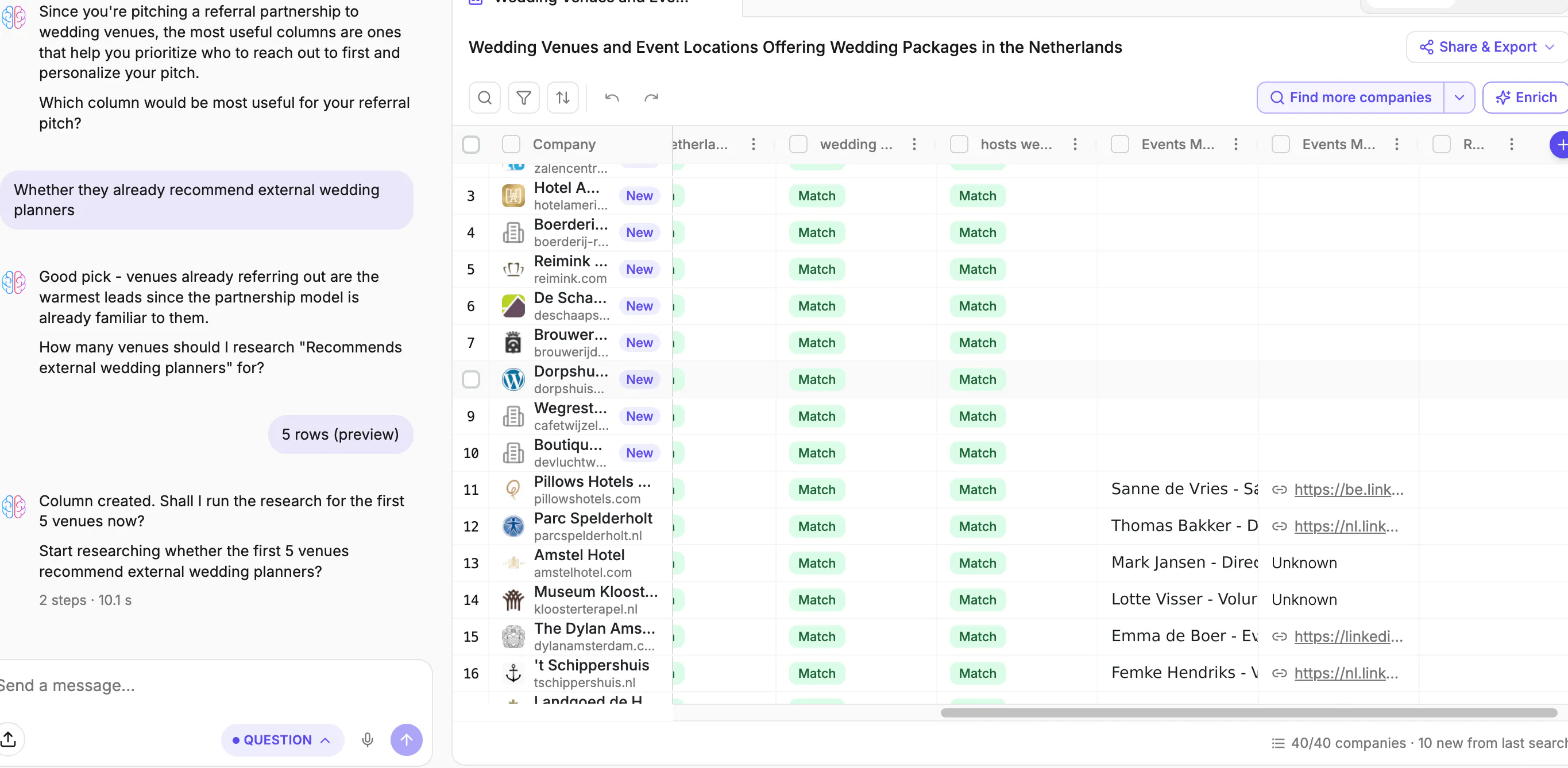Toggle the select-all rows checkbox
The image size is (1568, 768).
click(470, 144)
